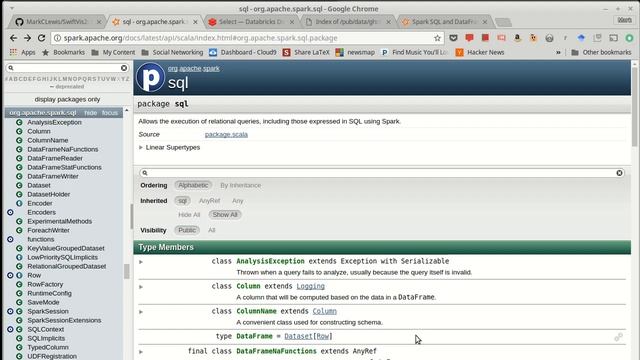Click the companion object icon beside Row
This screenshot has height=360, width=640.
(10, 275)
